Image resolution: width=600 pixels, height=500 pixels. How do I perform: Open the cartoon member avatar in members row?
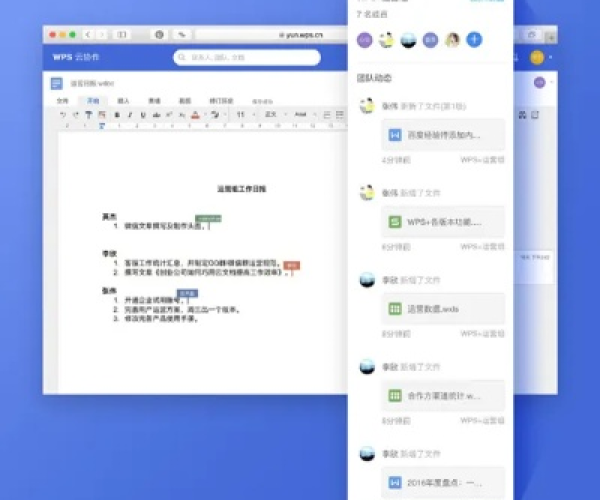[386, 40]
